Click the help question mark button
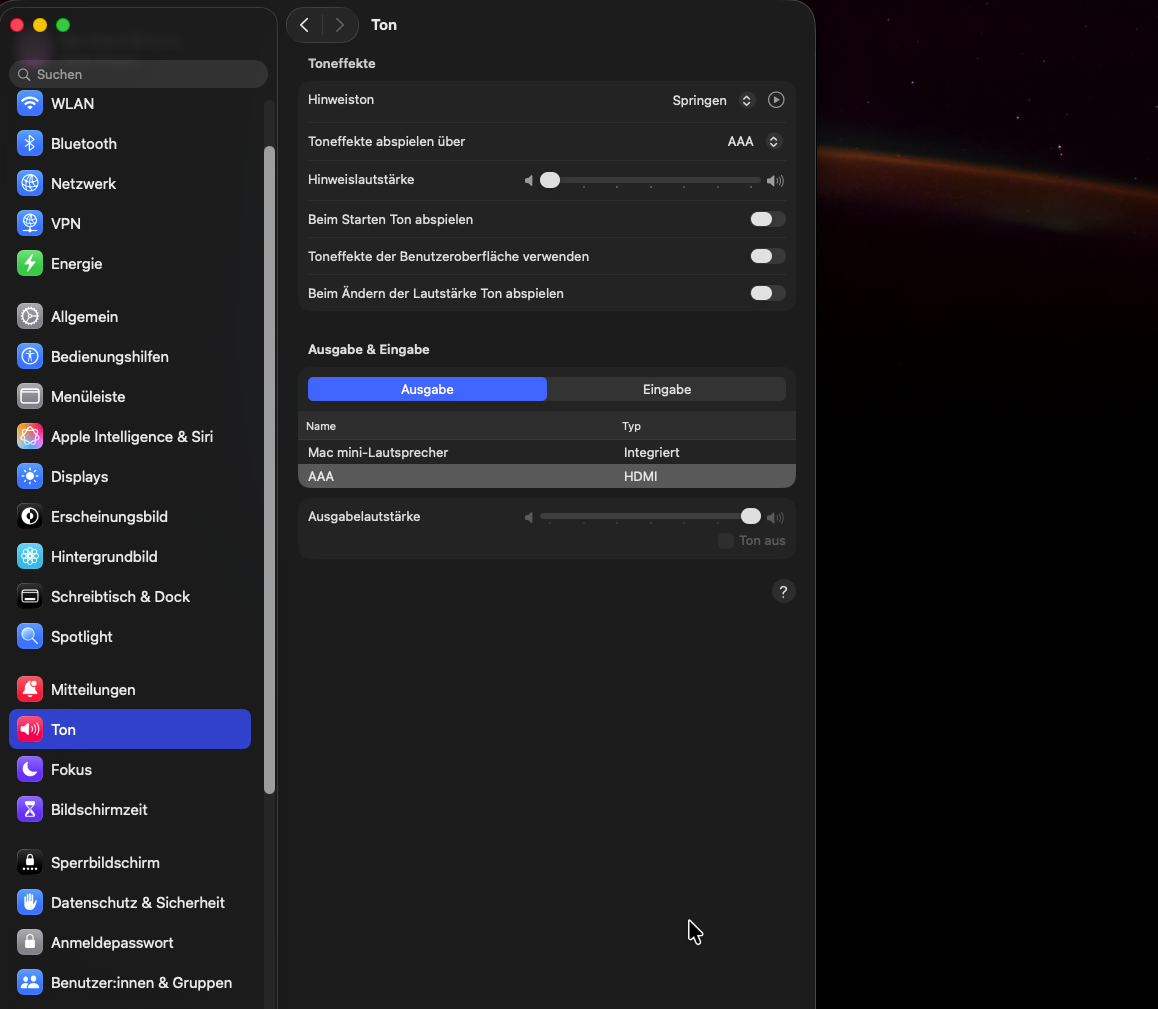Screen dimensions: 1158x1009 (783, 592)
